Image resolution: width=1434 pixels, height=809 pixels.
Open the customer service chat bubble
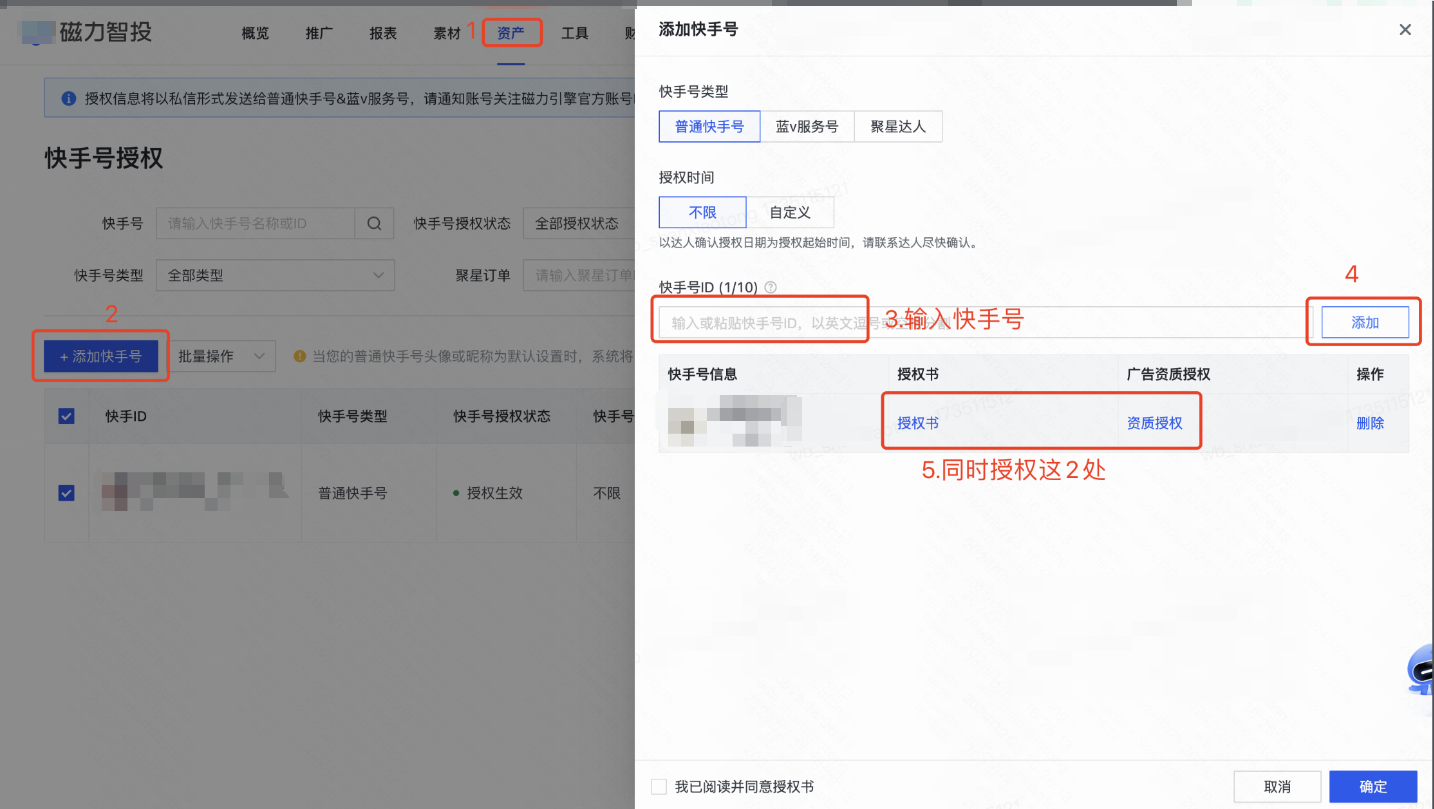tap(1420, 670)
